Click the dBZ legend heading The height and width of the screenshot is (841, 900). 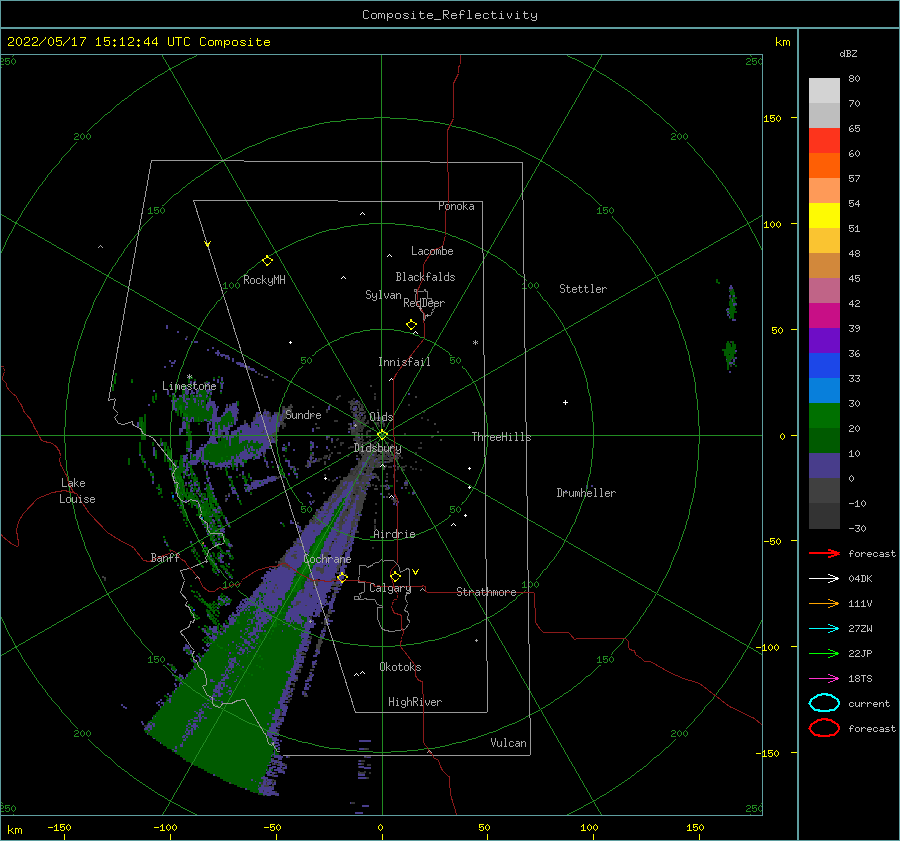tap(848, 53)
